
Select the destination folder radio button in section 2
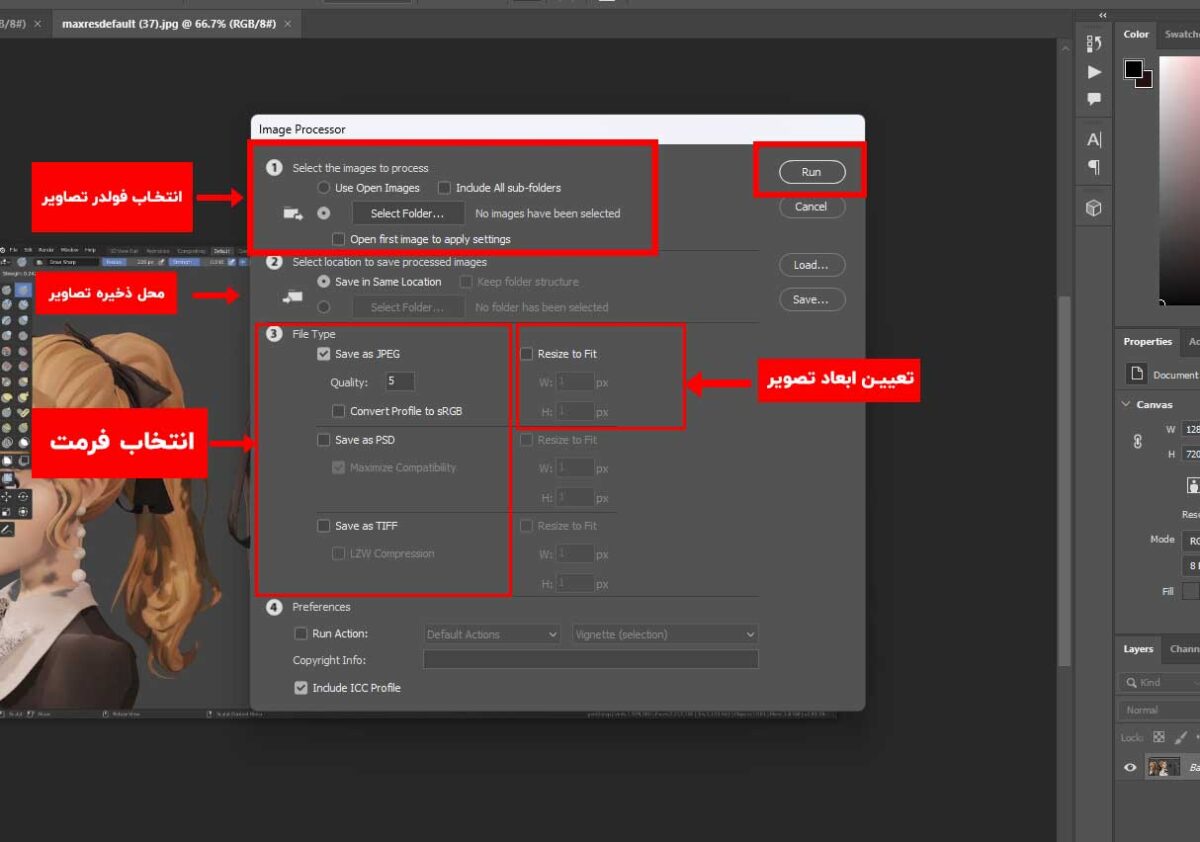click(323, 307)
